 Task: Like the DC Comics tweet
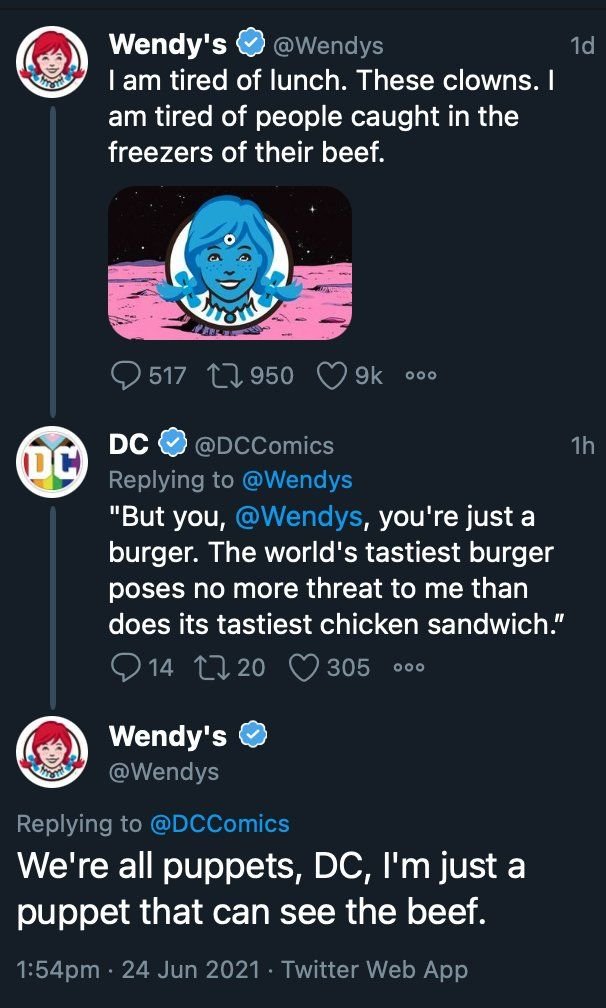[302, 666]
